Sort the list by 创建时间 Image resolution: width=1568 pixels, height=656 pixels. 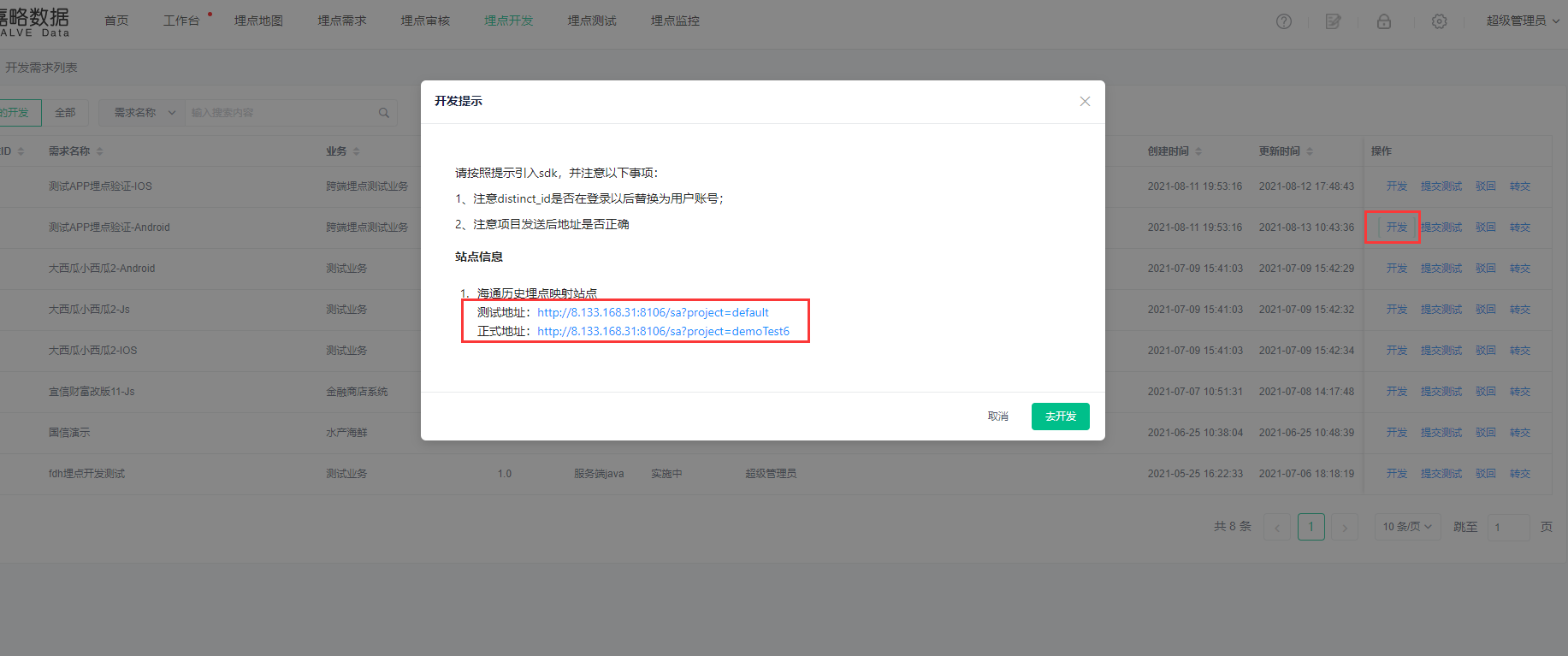(1198, 151)
